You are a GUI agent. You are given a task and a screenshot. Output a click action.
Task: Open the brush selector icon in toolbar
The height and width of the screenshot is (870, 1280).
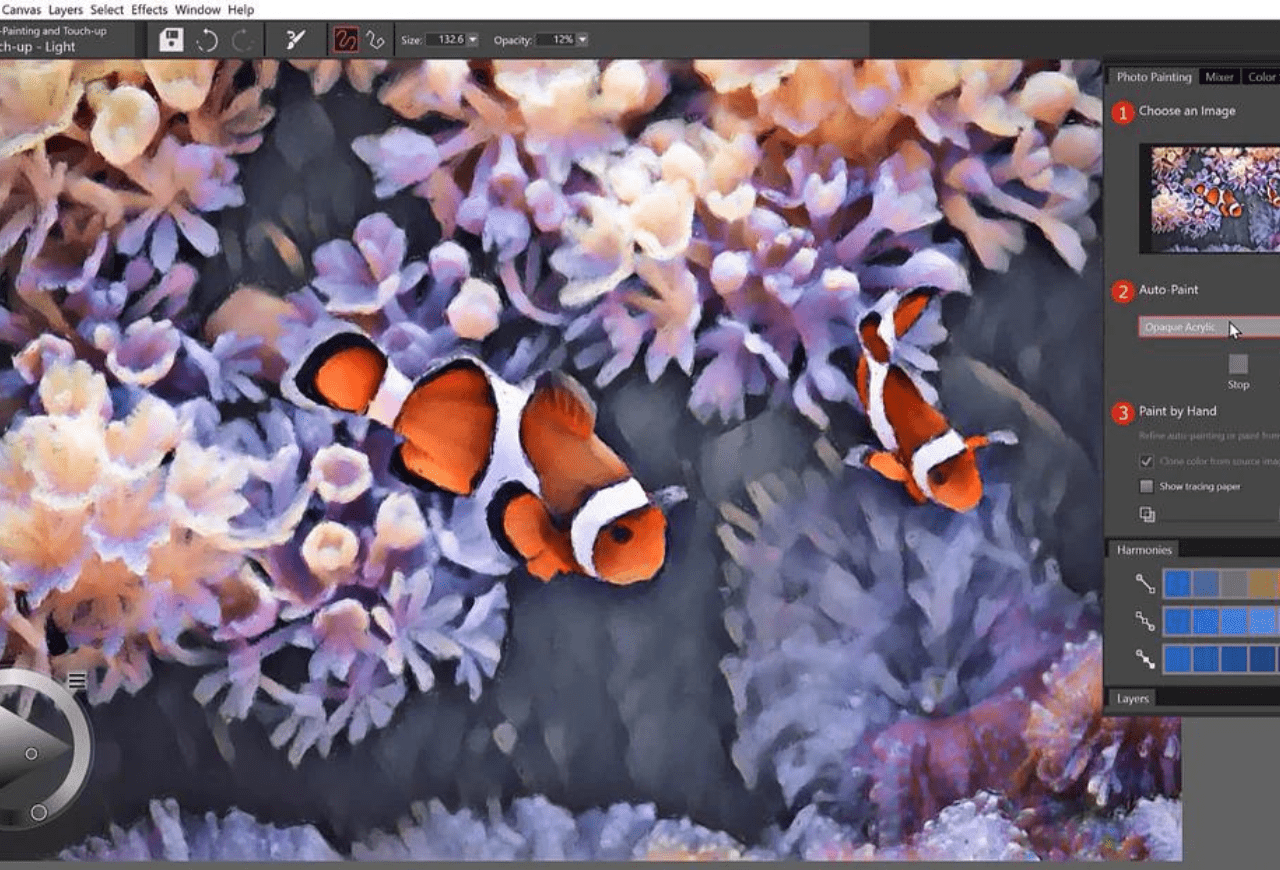pos(295,40)
